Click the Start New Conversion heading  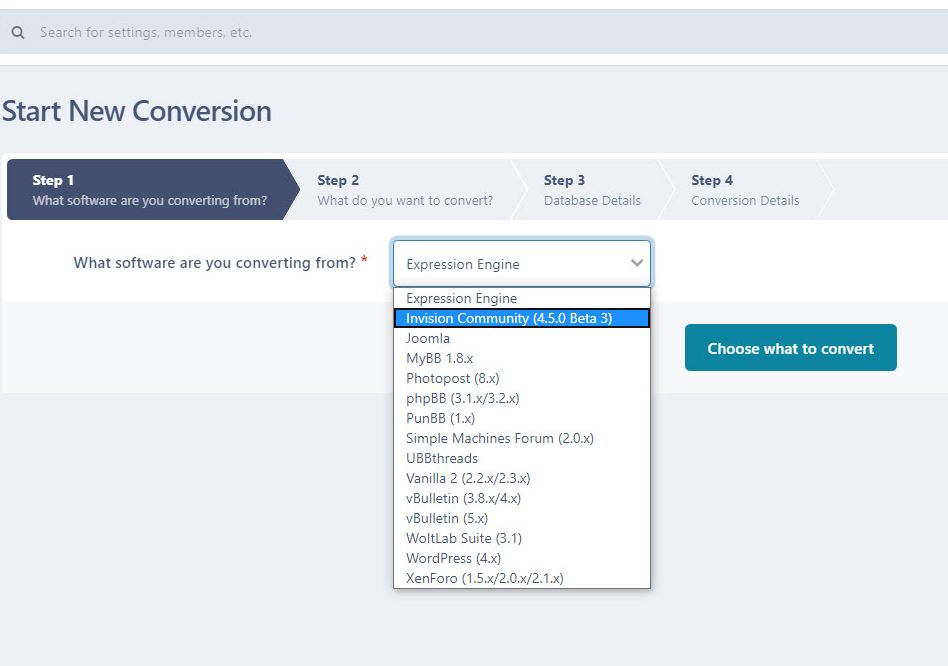click(137, 111)
